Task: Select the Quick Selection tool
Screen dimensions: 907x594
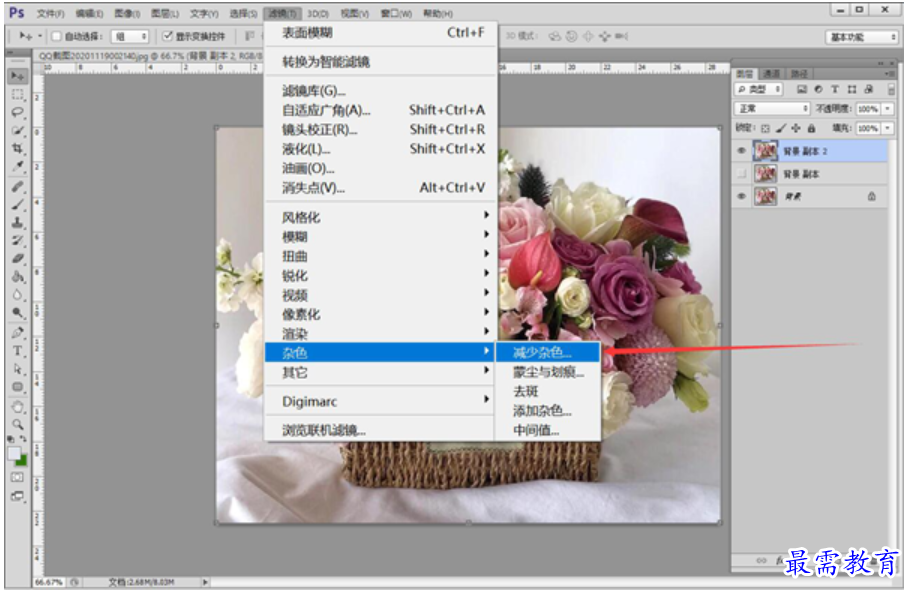Action: click(x=18, y=131)
